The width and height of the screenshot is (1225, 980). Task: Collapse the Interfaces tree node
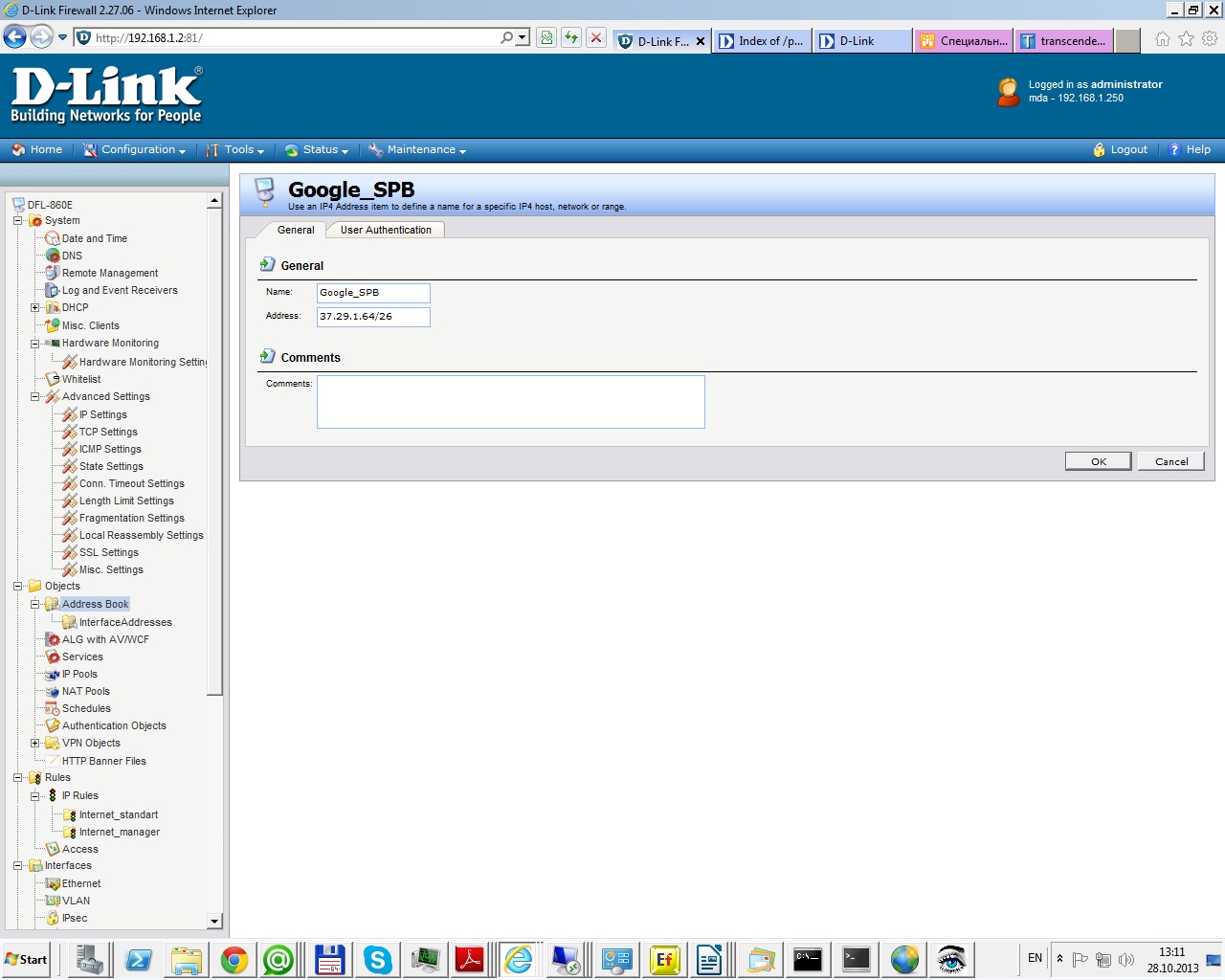coord(17,866)
